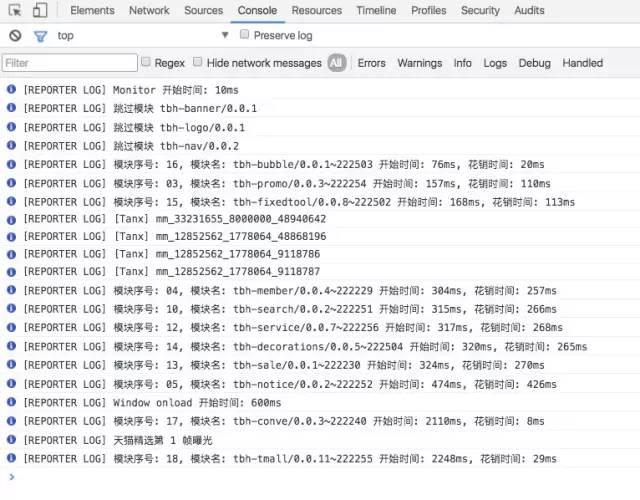The width and height of the screenshot is (640, 500).
Task: Click info icon beside tbh-nav/0.0.2 row
Action: click(x=11, y=145)
